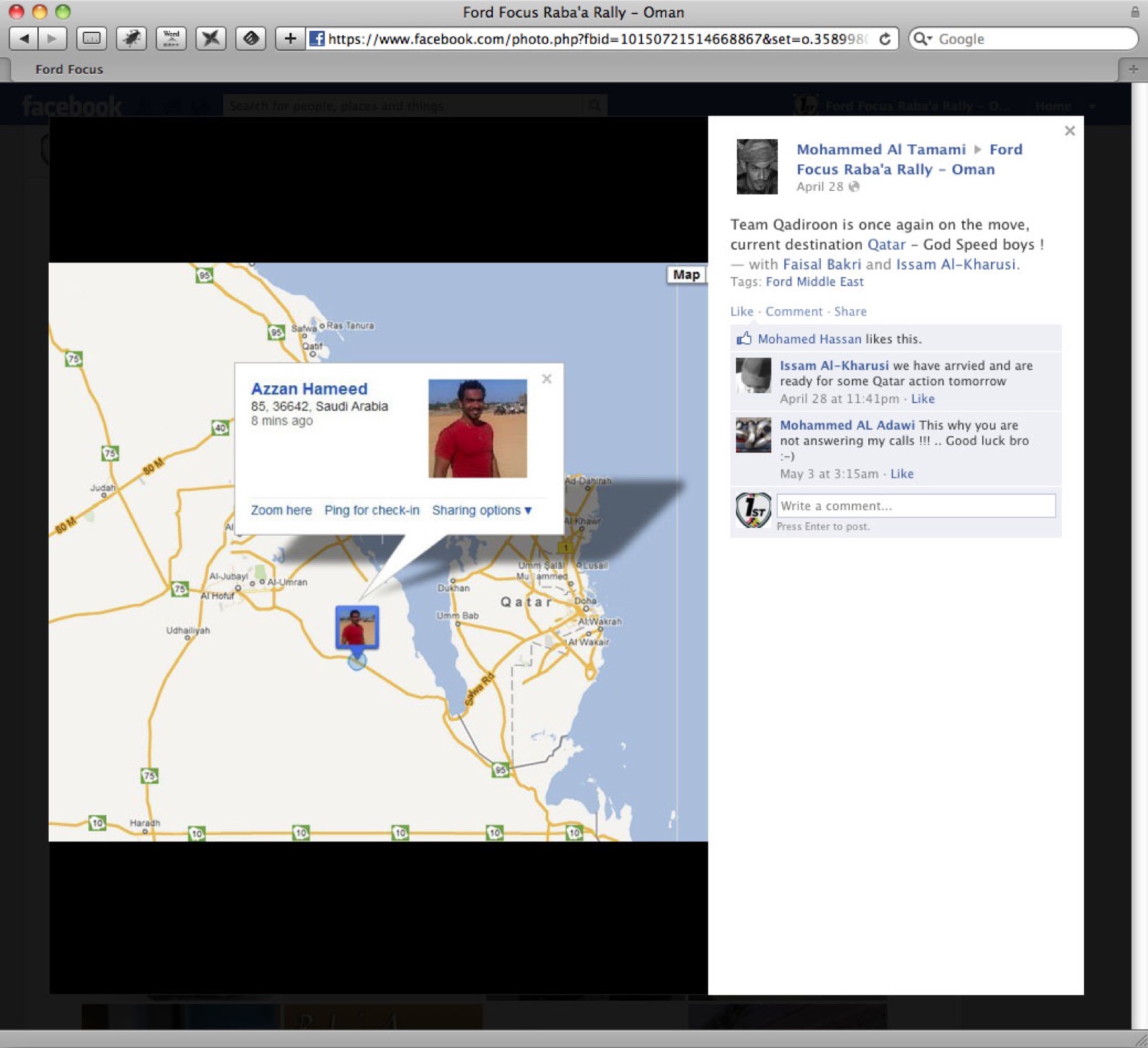Open Faisal Bakri's tagged profile
The height and width of the screenshot is (1048, 1148).
822,264
